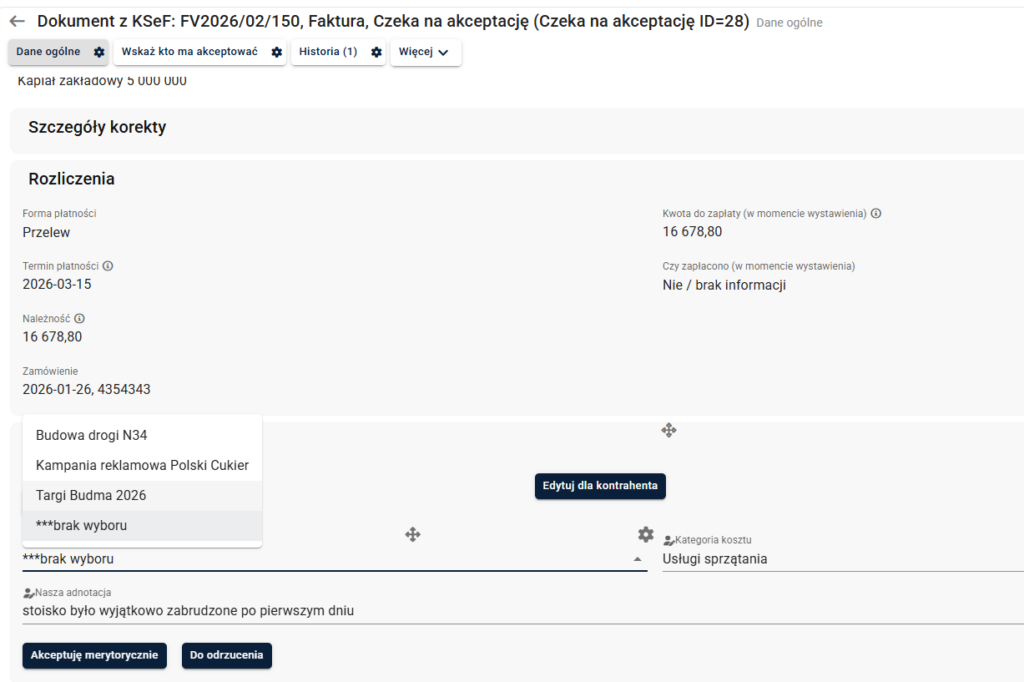Click the gear icon beside Wskaż kto ma akceptować
This screenshot has width=1024, height=682.
[277, 52]
